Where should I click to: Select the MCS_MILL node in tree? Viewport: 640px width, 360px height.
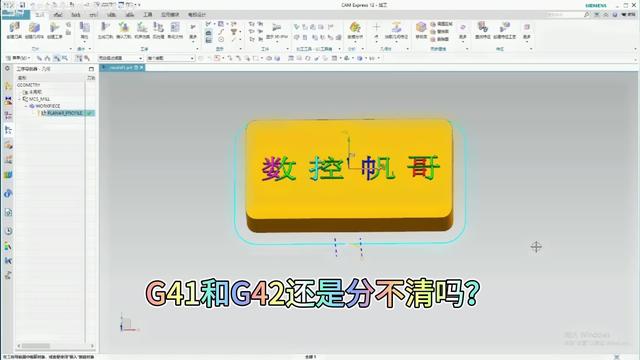[39, 99]
